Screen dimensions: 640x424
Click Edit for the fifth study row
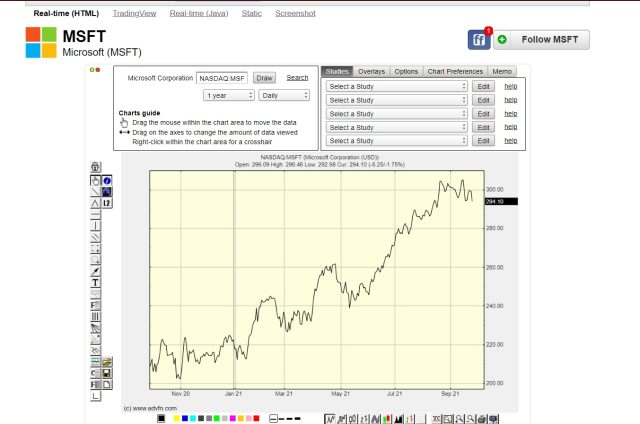[x=483, y=141]
